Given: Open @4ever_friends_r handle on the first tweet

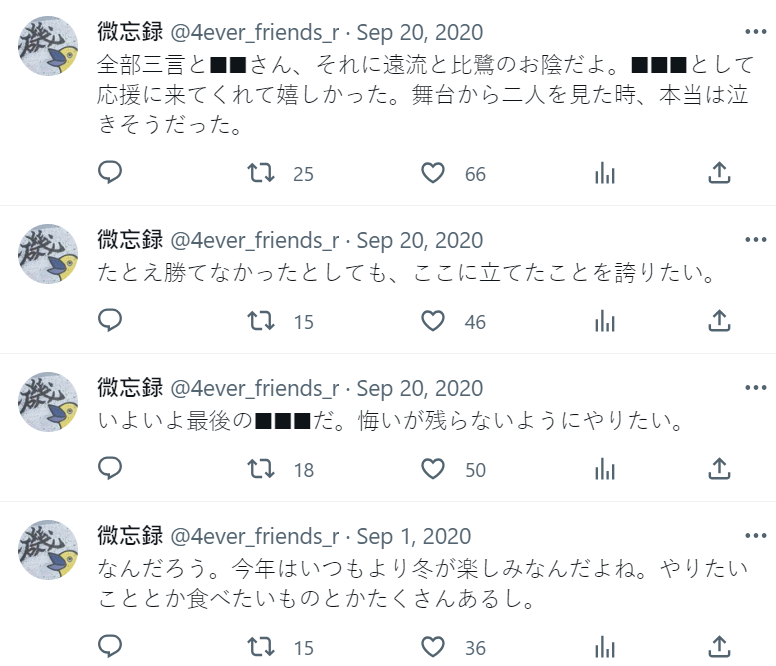Looking at the screenshot, I should (x=254, y=33).
